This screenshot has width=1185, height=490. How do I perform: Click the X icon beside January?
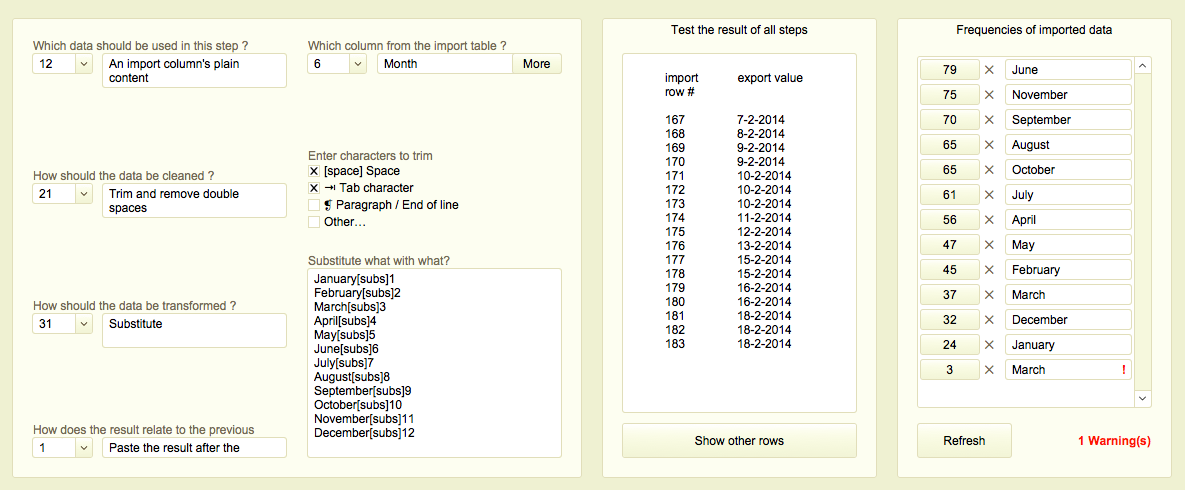(x=989, y=345)
